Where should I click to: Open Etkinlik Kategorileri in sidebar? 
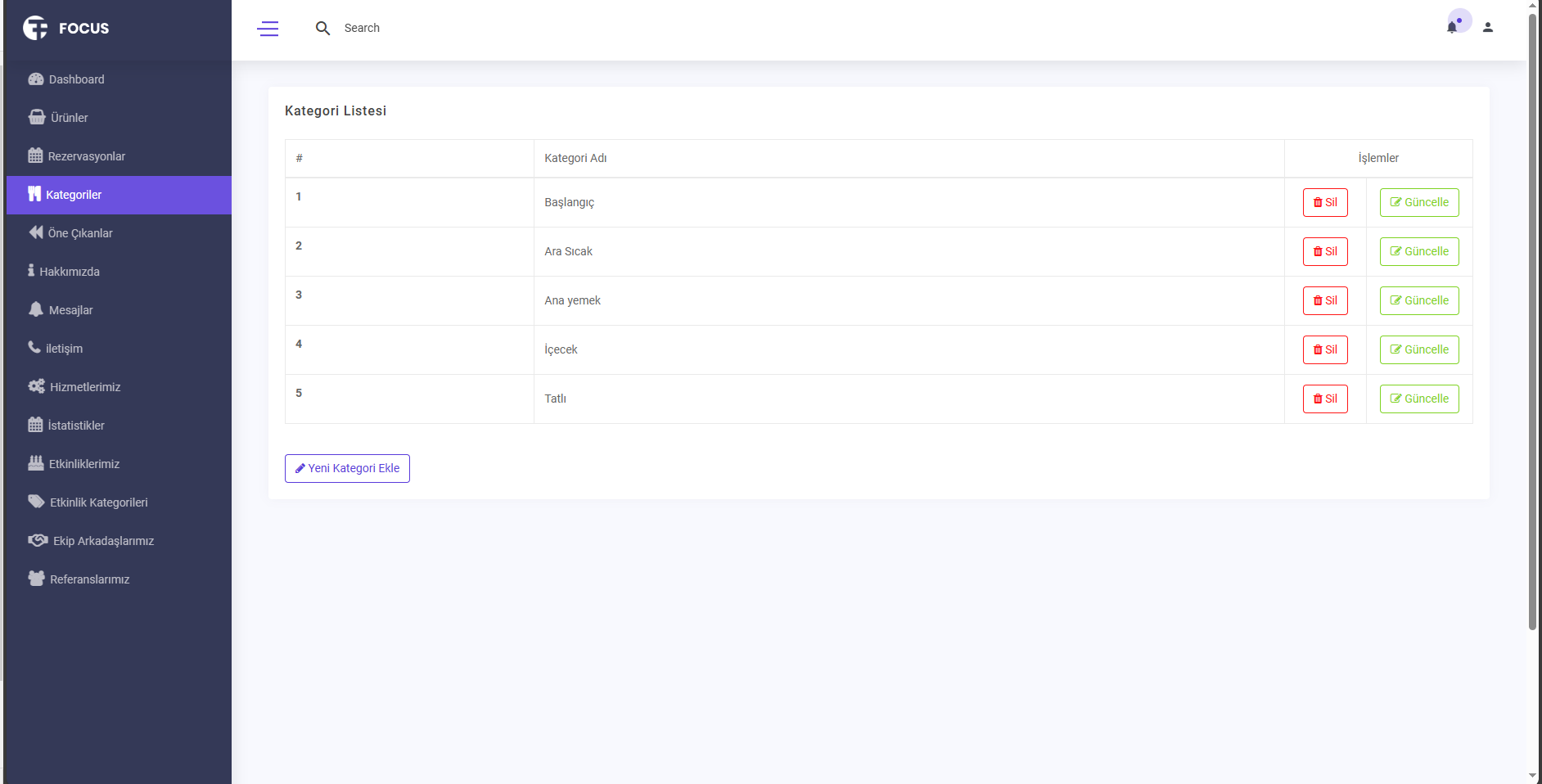point(98,502)
